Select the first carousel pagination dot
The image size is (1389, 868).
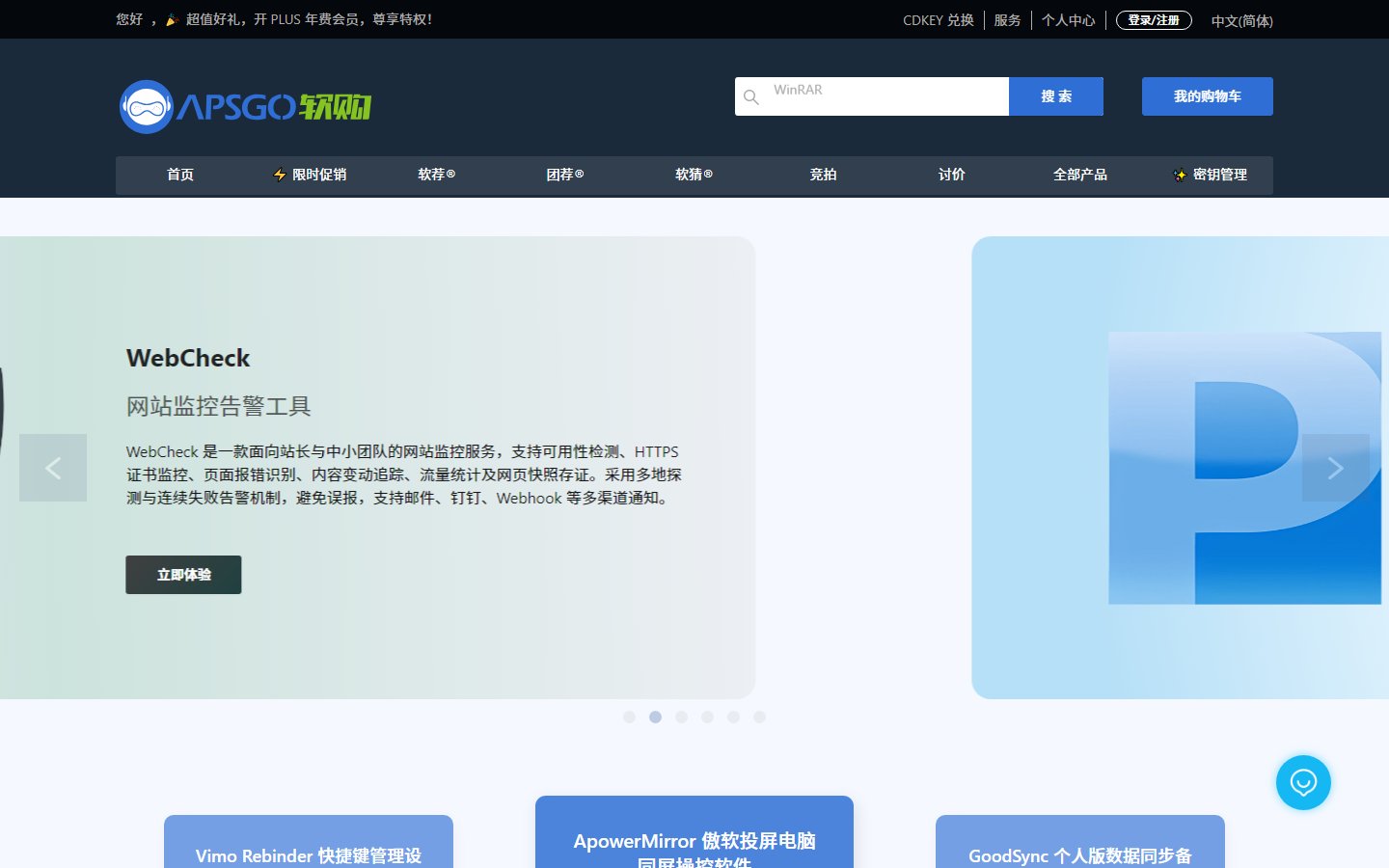(629, 717)
